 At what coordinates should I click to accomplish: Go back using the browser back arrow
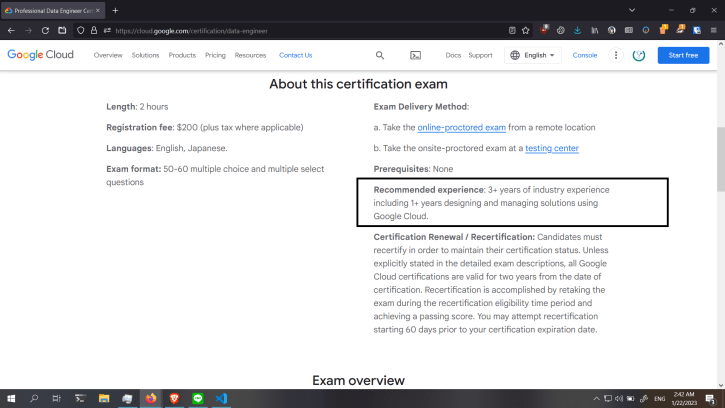11,31
